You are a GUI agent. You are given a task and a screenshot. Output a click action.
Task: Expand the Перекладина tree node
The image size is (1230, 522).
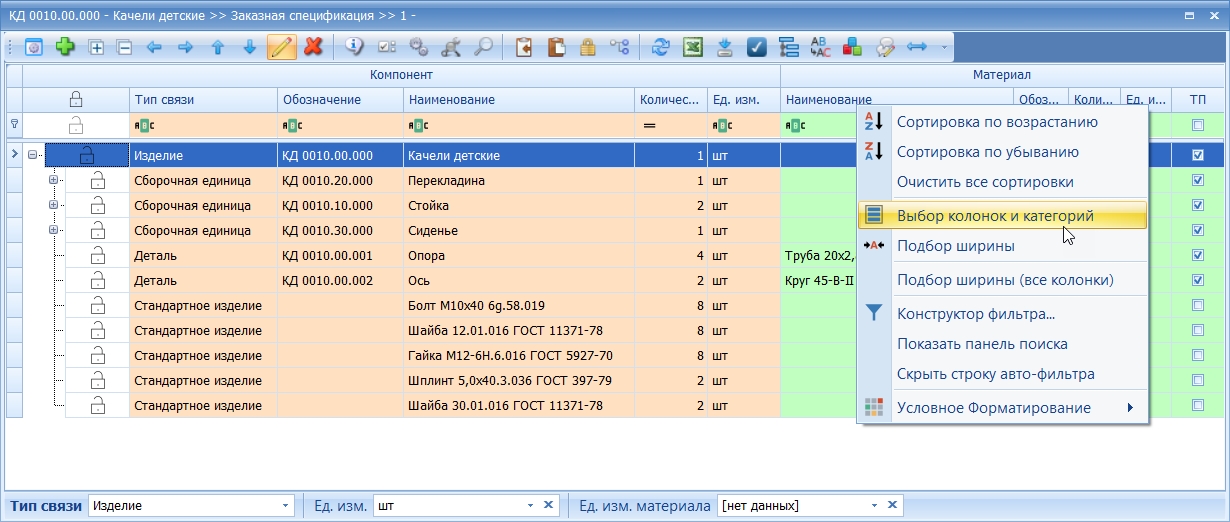coord(53,180)
